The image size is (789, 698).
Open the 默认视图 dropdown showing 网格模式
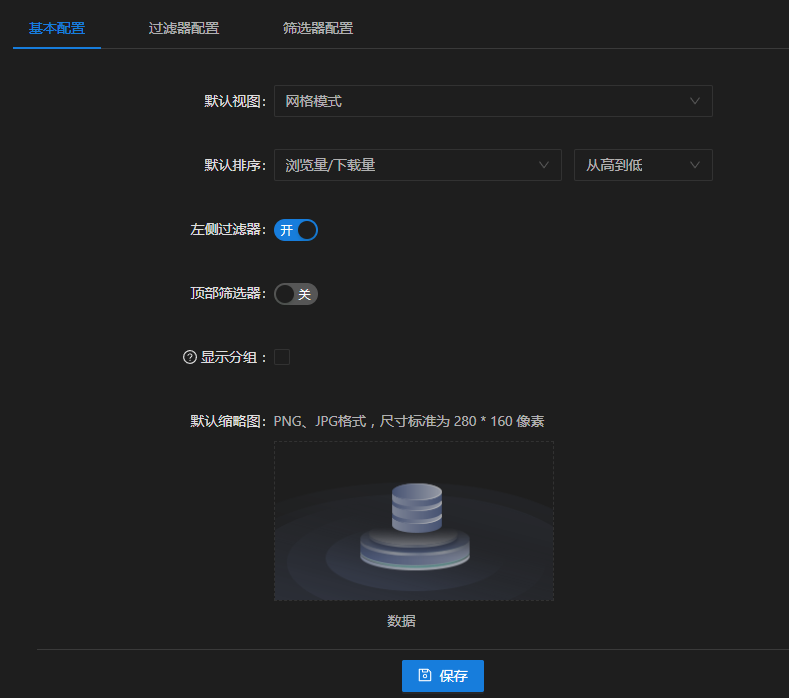[493, 101]
